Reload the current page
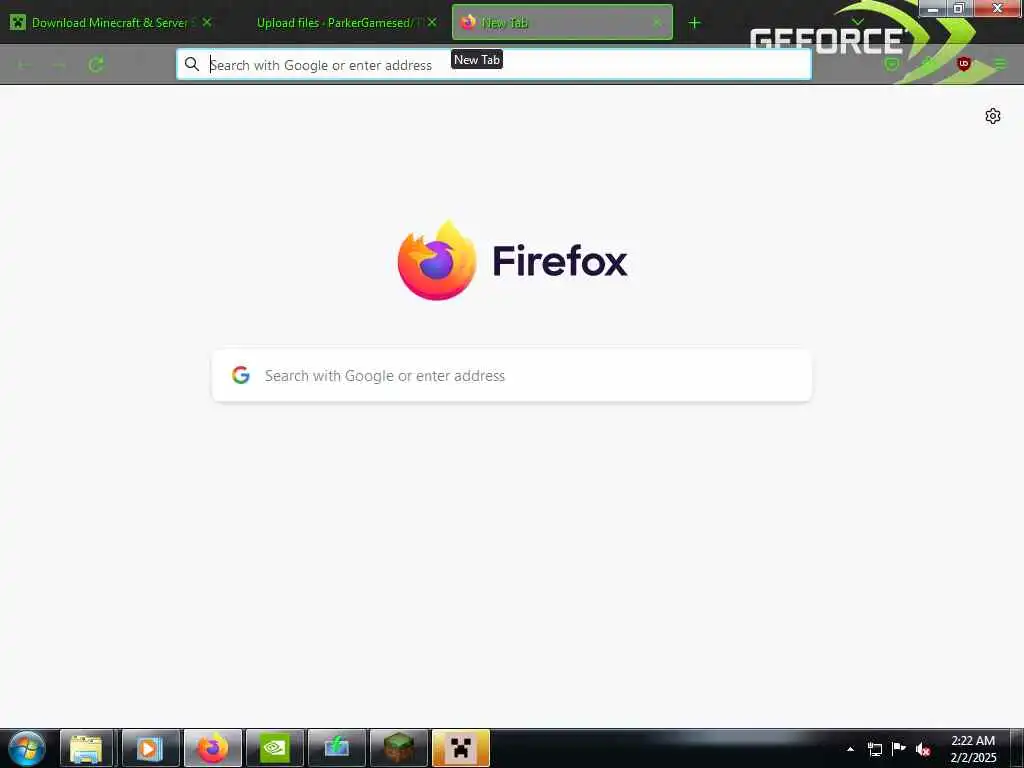 [96, 65]
